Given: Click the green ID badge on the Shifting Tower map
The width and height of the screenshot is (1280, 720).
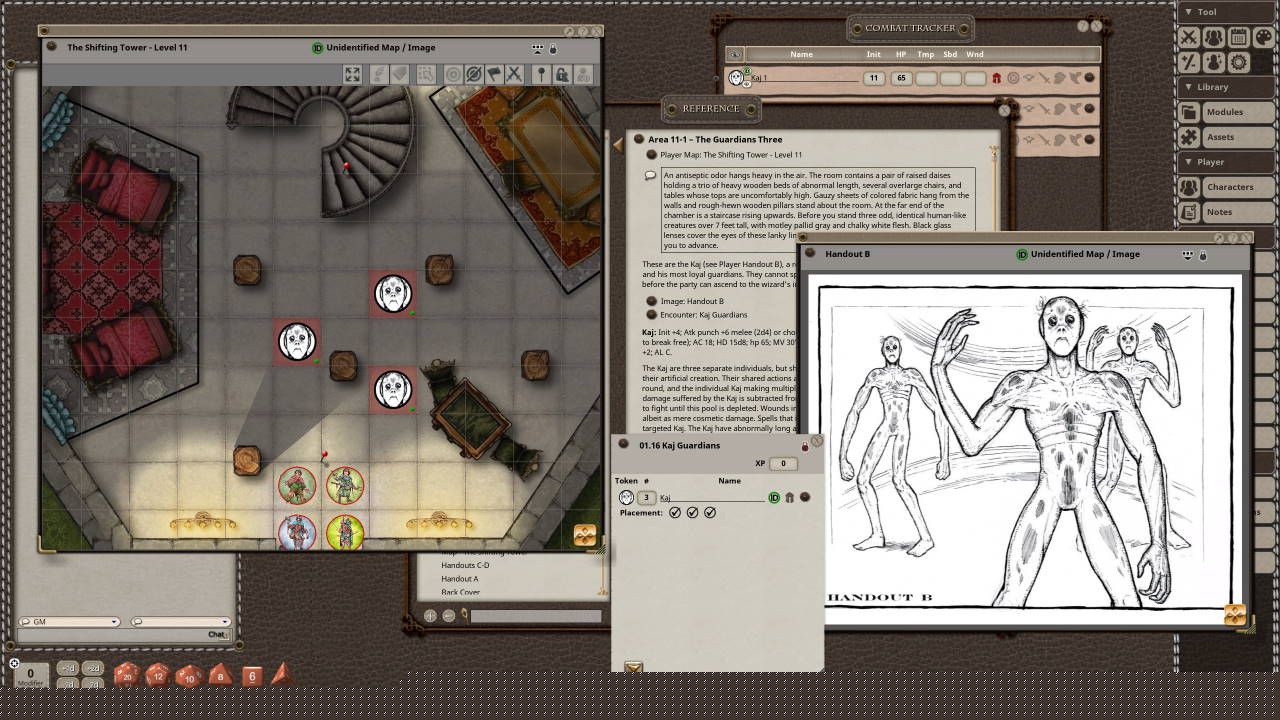Looking at the screenshot, I should [x=318, y=48].
